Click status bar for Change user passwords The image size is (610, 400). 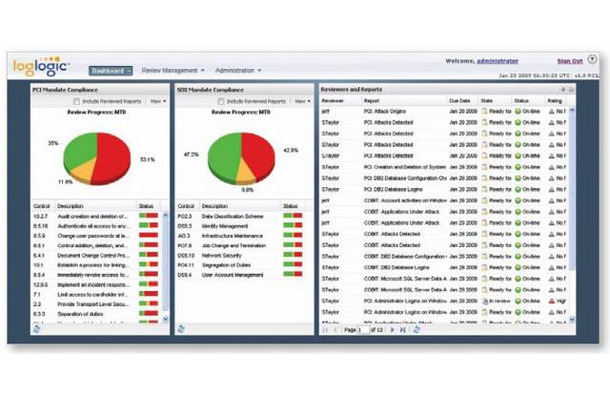tap(148, 235)
